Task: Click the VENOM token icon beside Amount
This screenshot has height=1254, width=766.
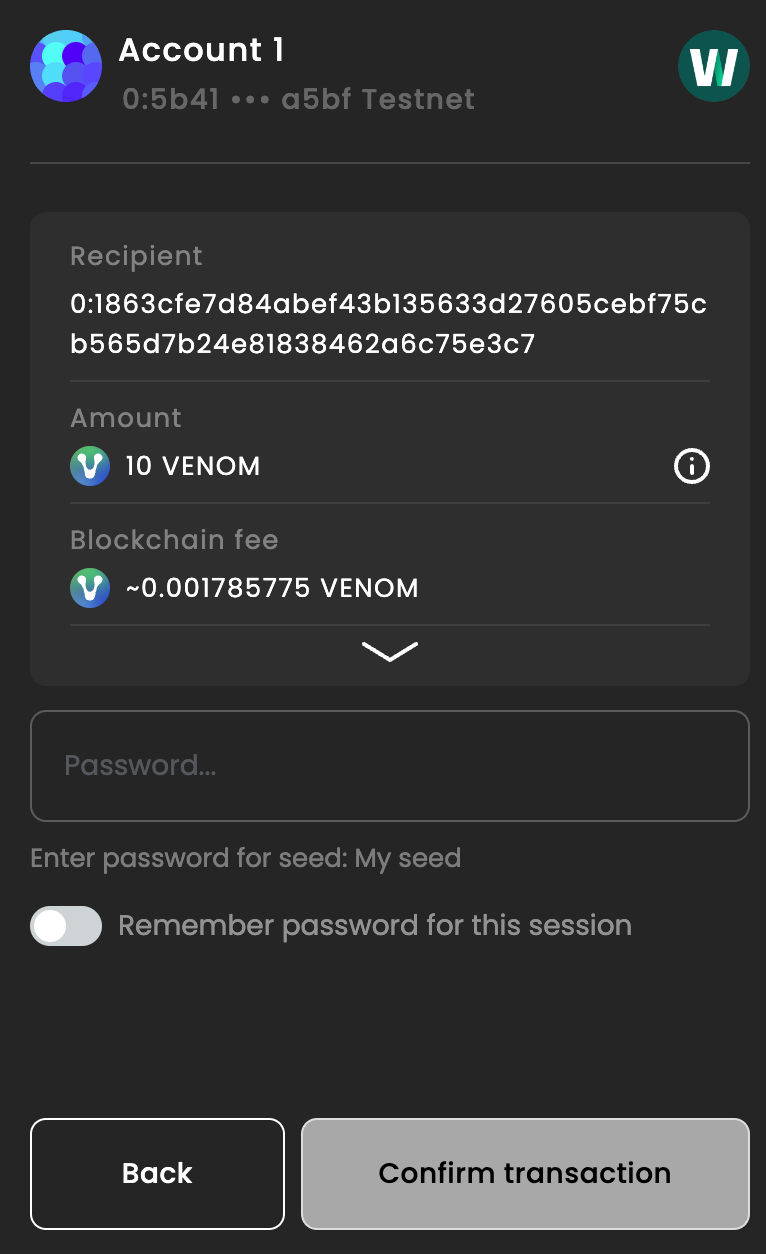Action: (90, 466)
